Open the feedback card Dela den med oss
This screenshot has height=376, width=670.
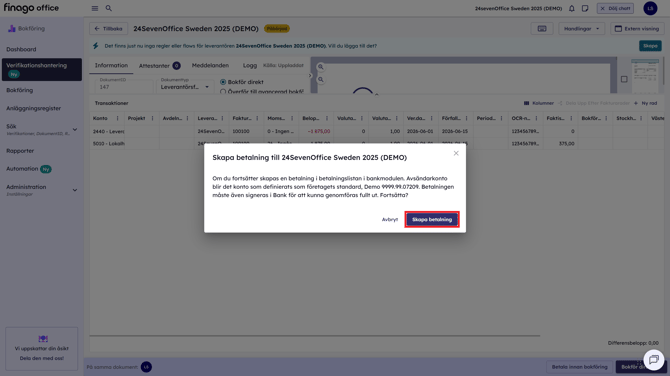pos(41,349)
